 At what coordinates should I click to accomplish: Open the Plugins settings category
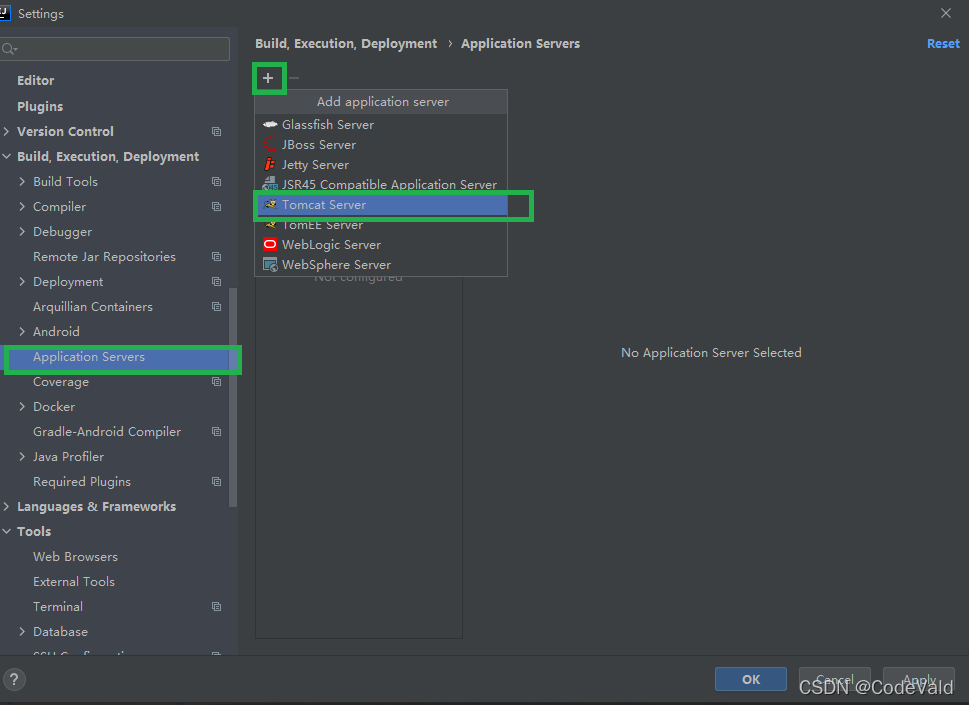point(40,106)
